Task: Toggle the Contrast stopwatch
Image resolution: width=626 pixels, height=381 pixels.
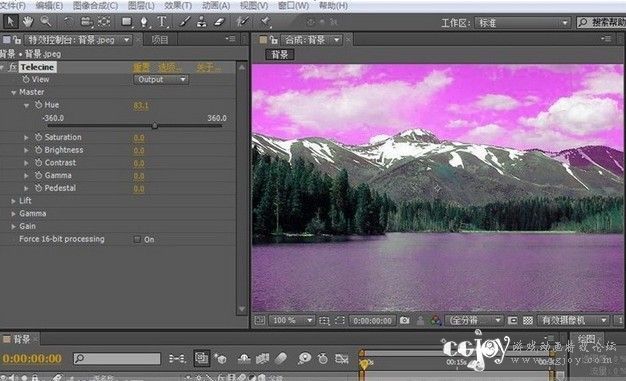Action: 38,163
